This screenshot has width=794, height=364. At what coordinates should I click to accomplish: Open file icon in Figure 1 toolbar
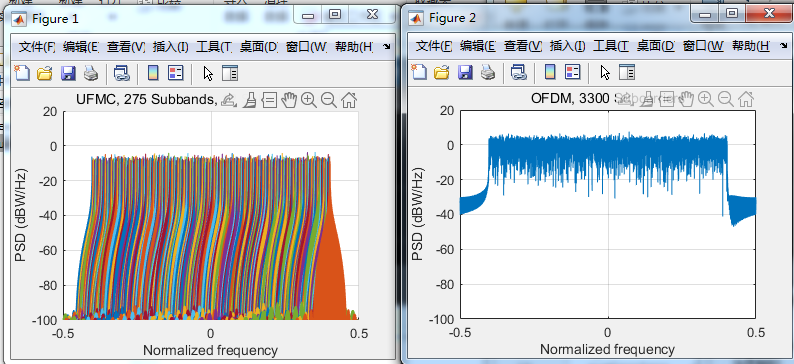45,73
